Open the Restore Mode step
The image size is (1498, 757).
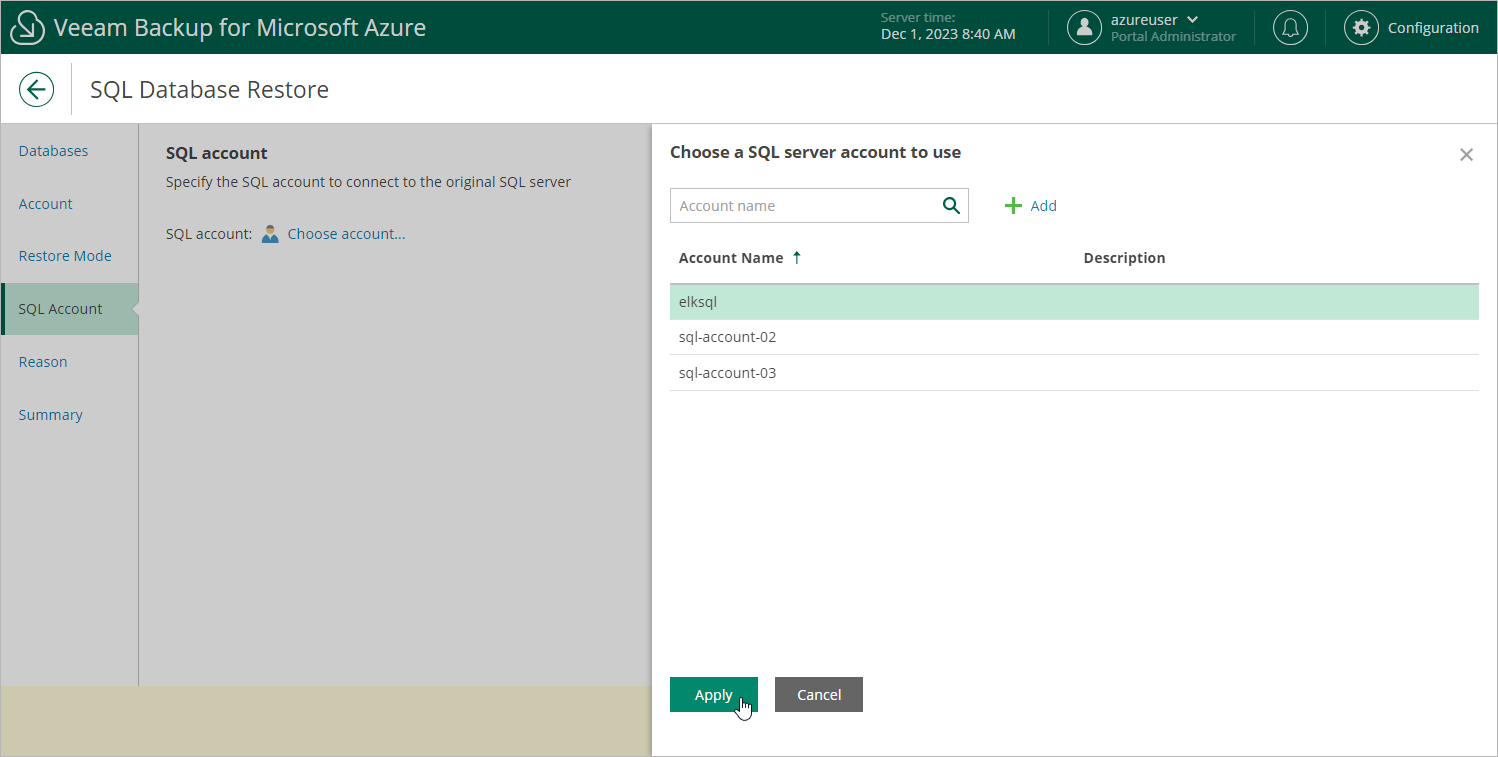click(65, 256)
